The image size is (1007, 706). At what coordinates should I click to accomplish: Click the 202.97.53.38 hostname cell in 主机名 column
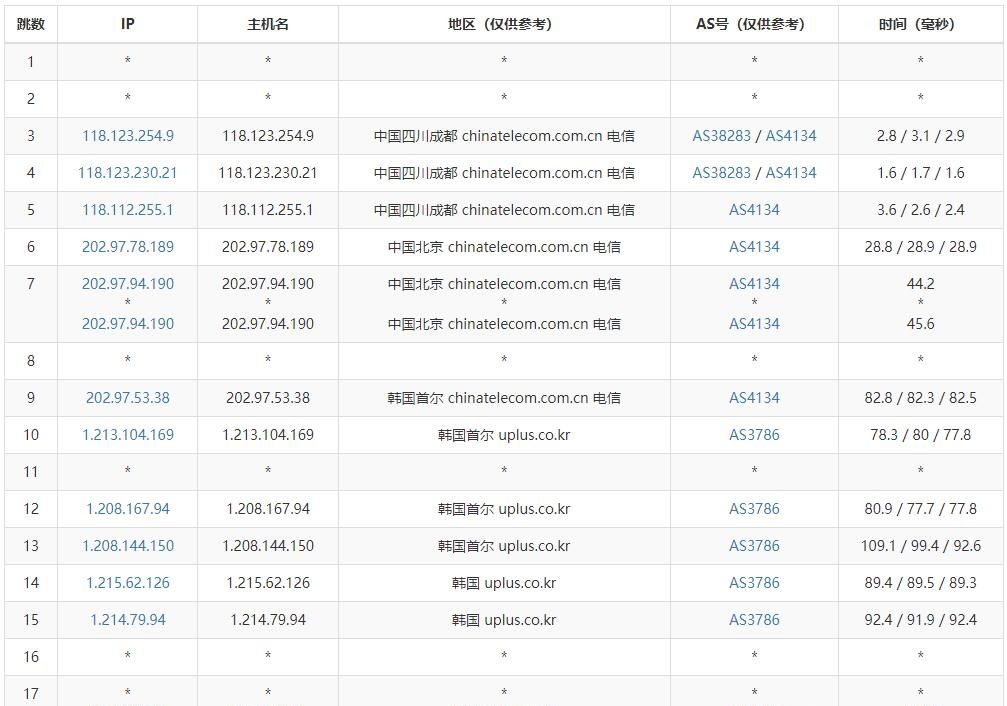click(268, 398)
